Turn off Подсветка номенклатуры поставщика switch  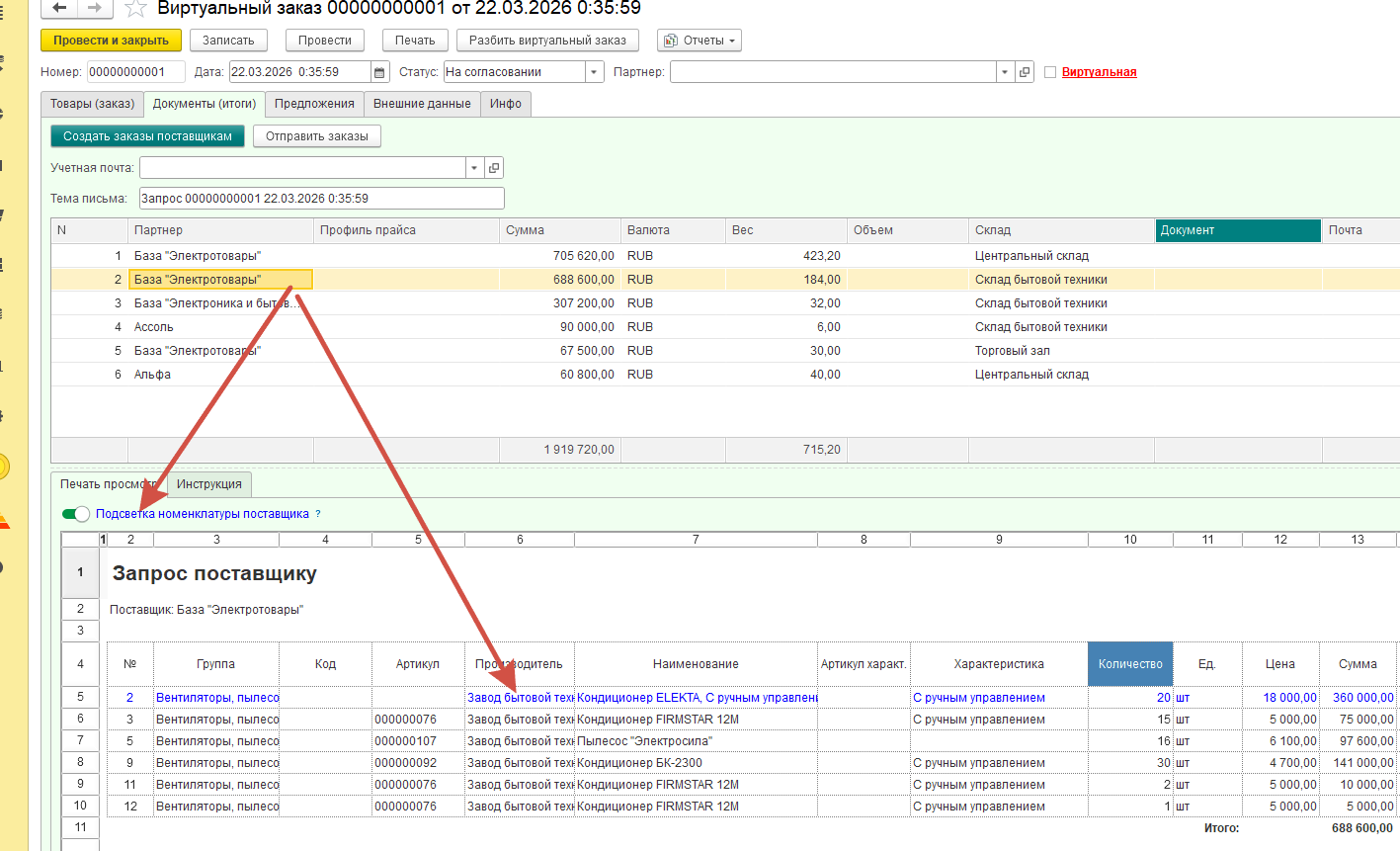click(x=75, y=514)
